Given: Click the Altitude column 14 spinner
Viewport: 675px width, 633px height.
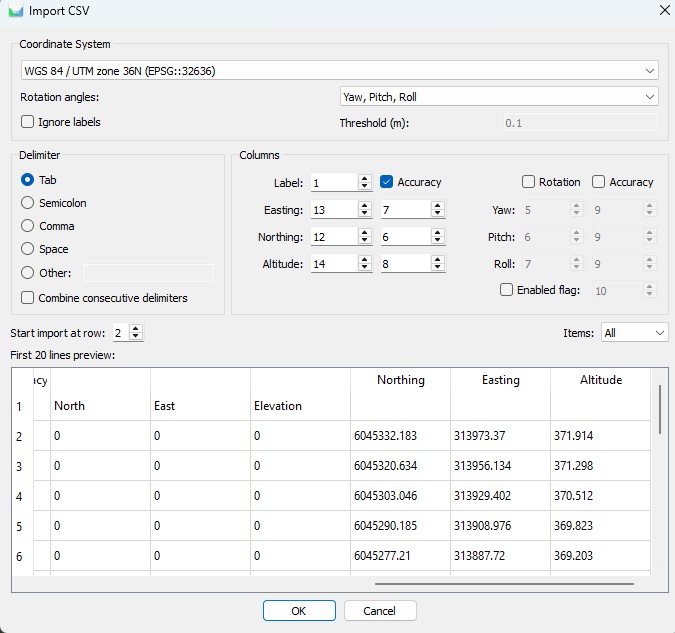Looking at the screenshot, I should point(365,264).
